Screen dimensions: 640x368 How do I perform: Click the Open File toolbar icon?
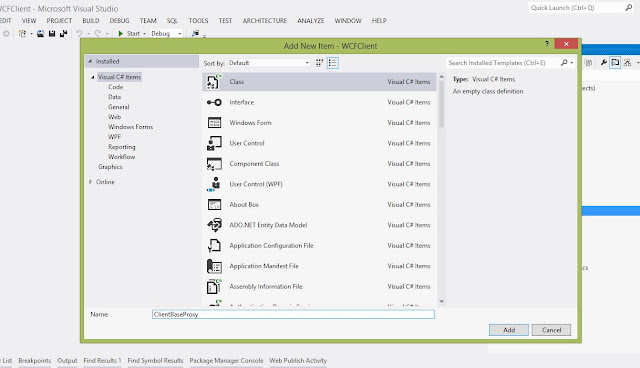pyautogui.click(x=40, y=33)
